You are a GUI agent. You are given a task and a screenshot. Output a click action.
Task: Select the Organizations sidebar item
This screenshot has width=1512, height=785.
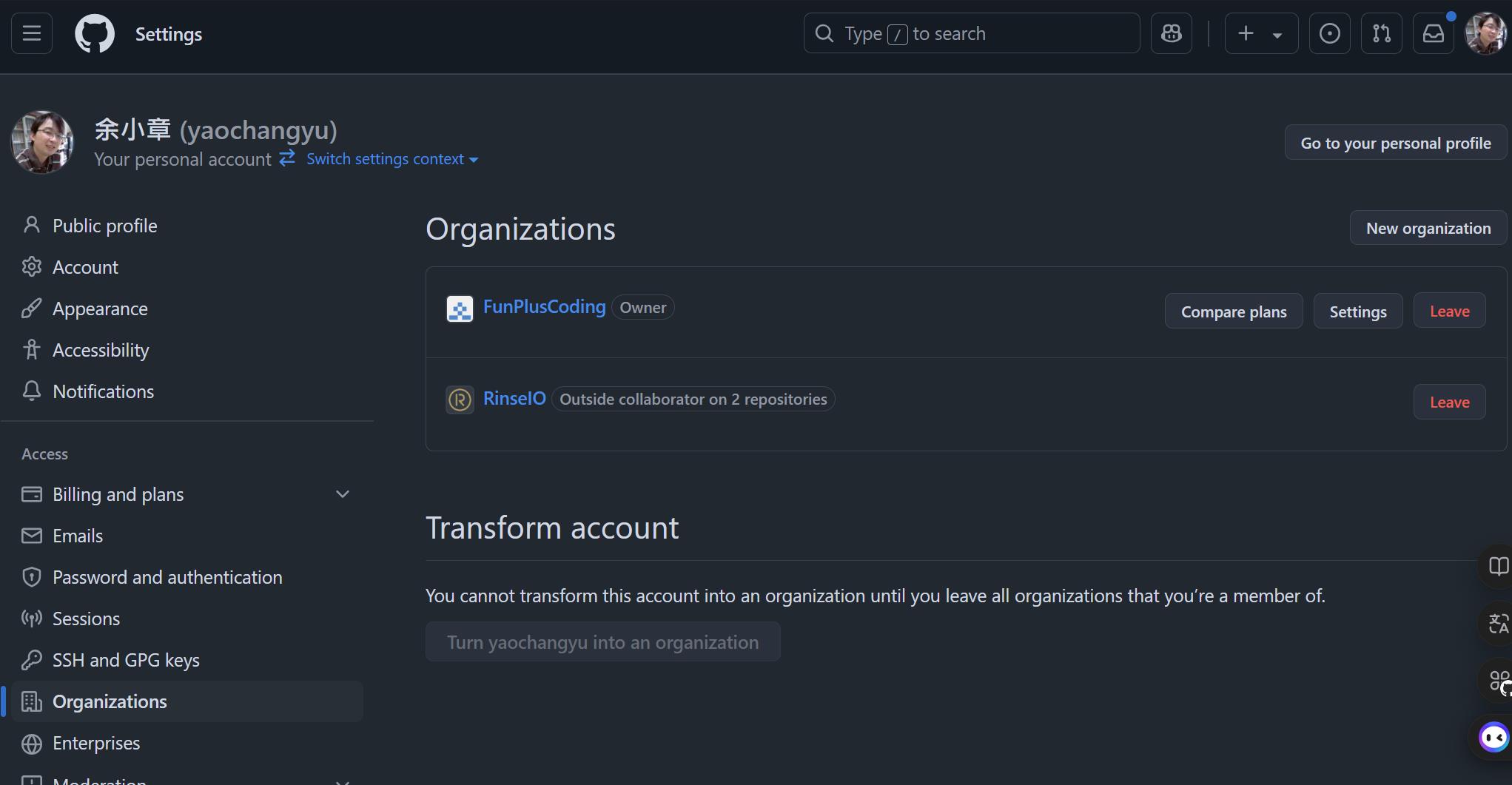(x=187, y=701)
